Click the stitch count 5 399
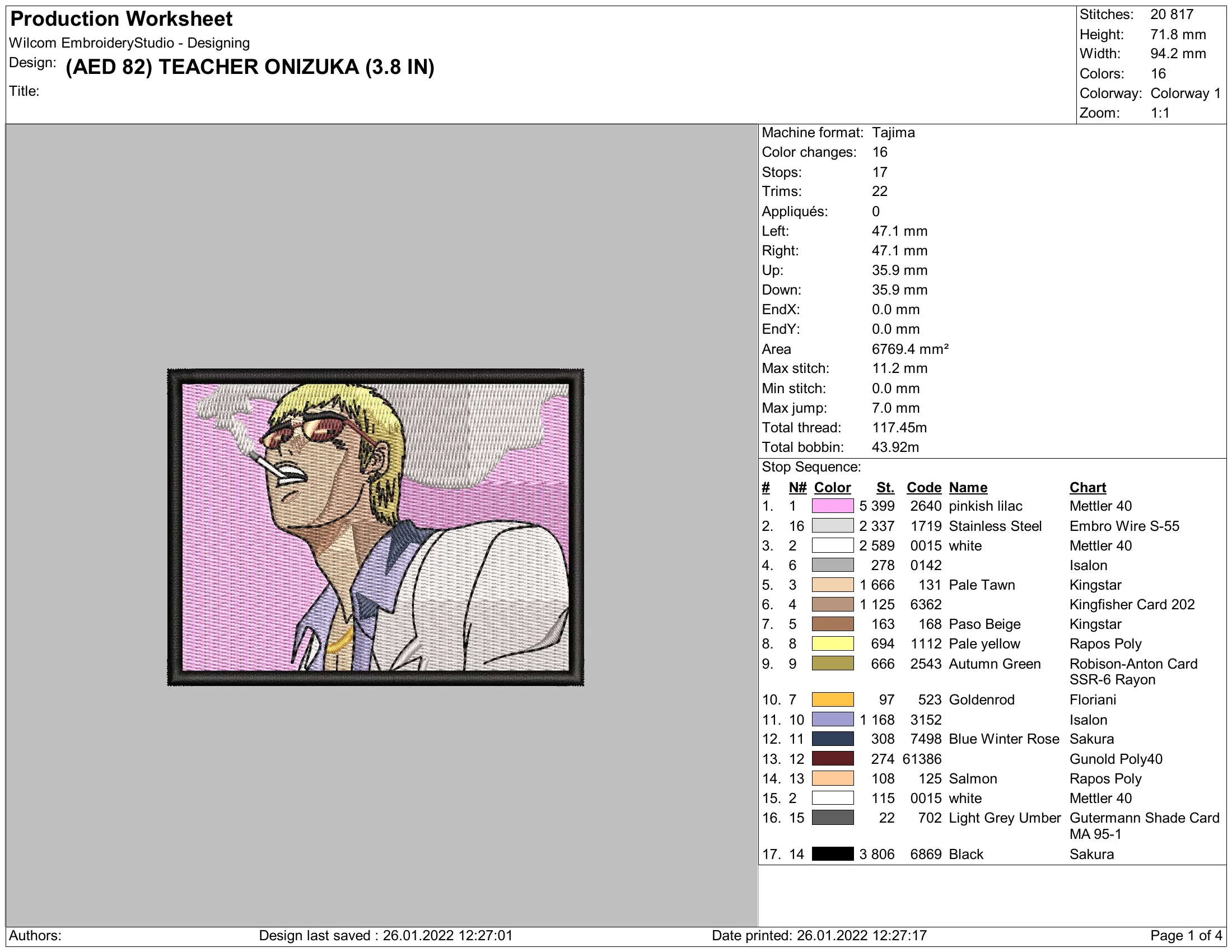The height and width of the screenshot is (952, 1232). pos(877,506)
